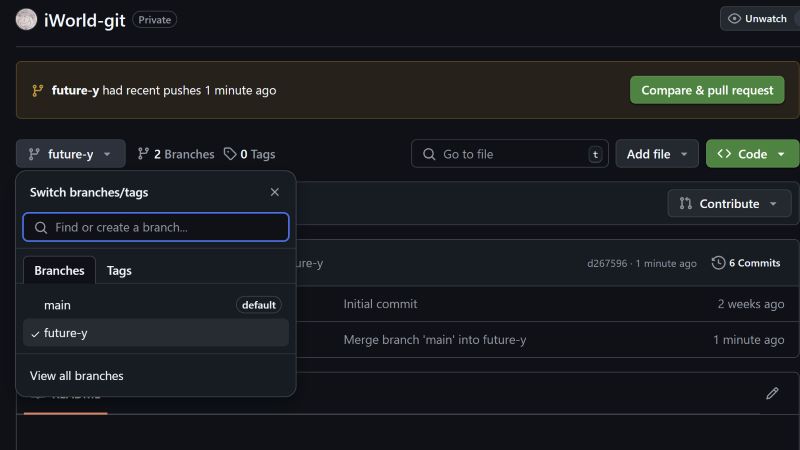Click the Switch branches/tags heading
800x450 pixels.
(x=89, y=192)
